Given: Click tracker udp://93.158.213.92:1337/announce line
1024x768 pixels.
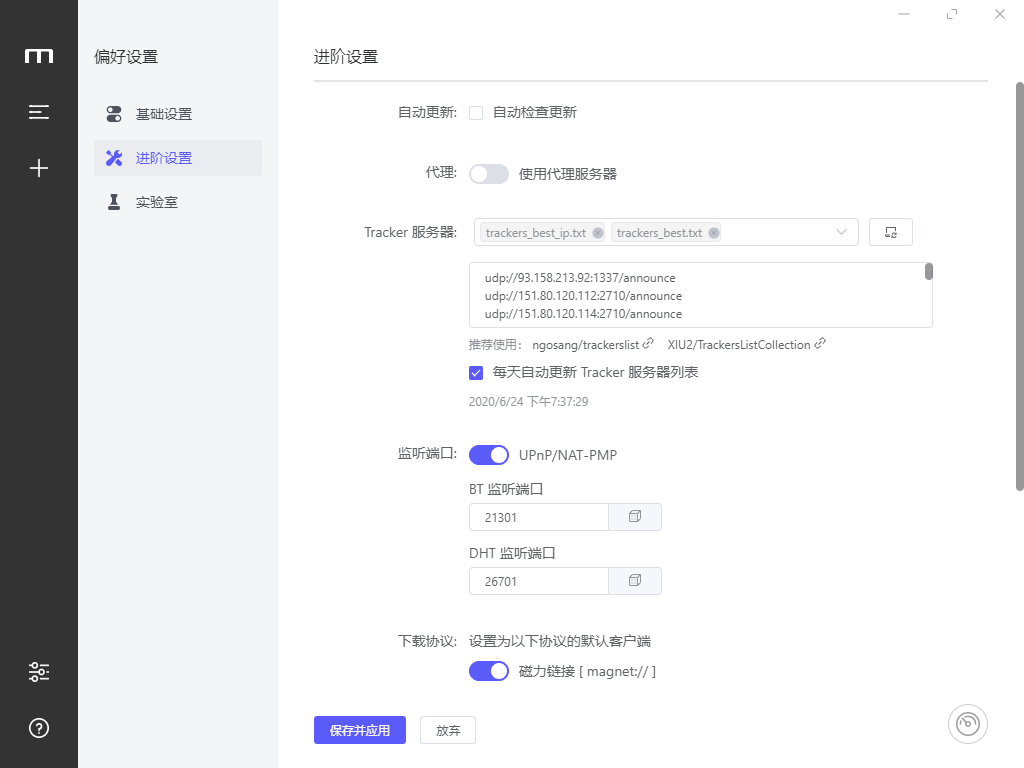Looking at the screenshot, I should click(x=580, y=278).
